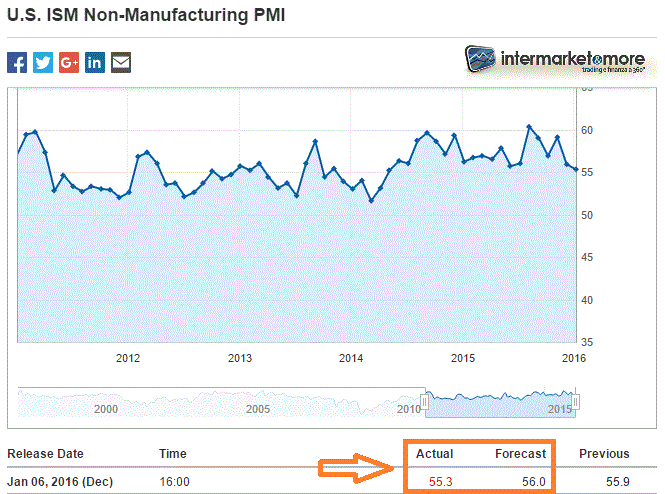Send by email using envelope icon
The image size is (665, 494).
(121, 63)
